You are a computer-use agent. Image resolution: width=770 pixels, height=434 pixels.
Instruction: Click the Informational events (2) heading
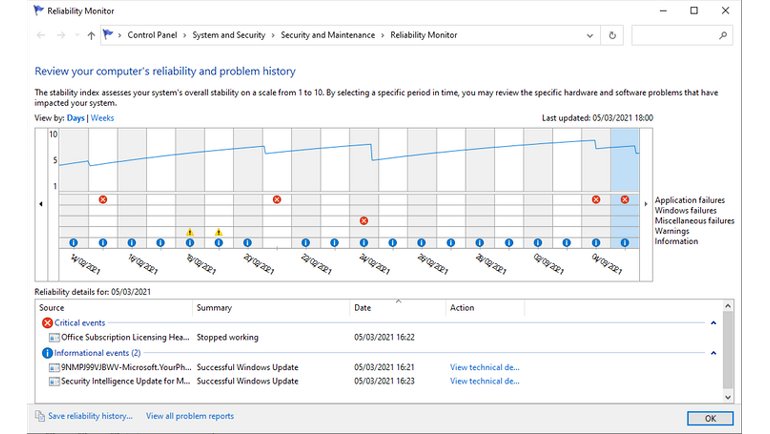pos(97,353)
